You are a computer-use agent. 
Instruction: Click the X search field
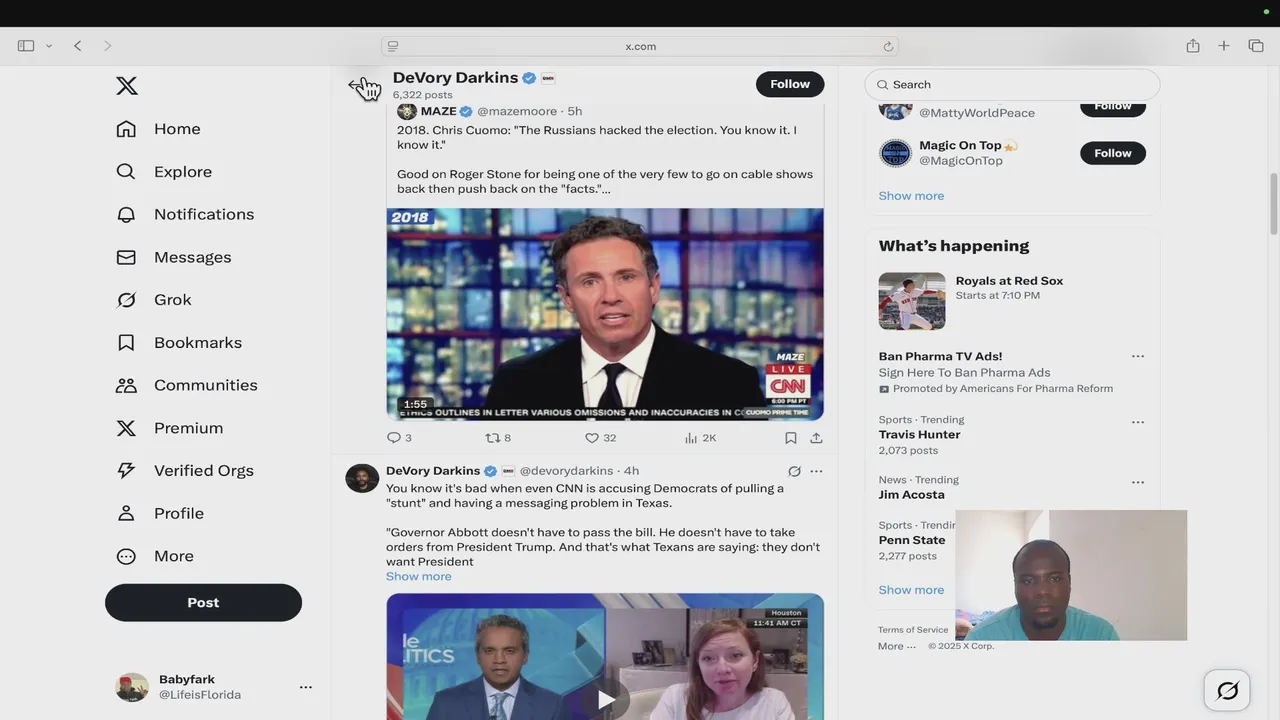tap(1012, 85)
